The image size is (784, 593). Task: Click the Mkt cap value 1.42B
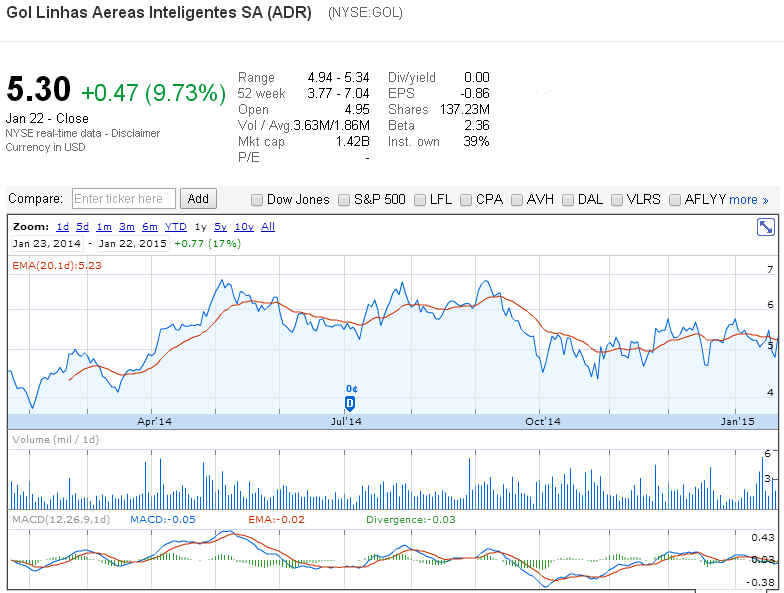point(352,142)
